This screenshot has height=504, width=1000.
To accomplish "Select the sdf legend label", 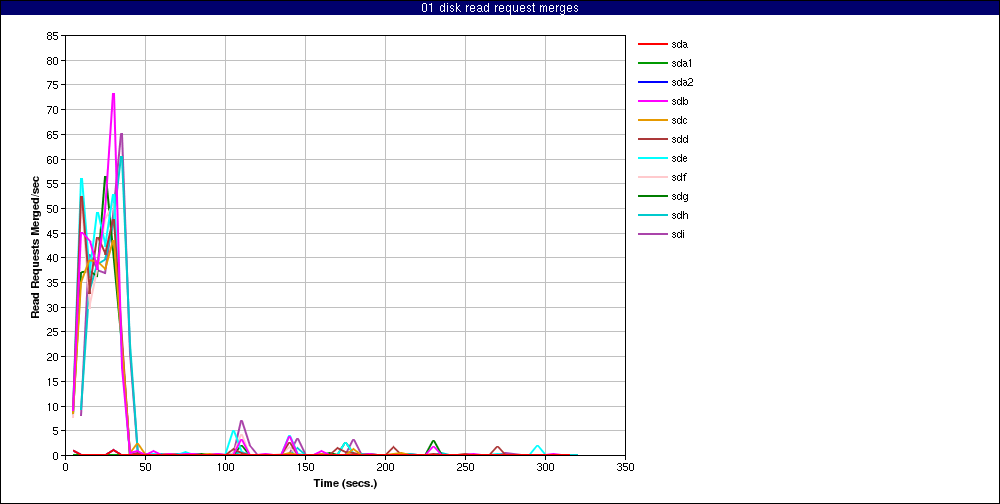I will point(679,177).
